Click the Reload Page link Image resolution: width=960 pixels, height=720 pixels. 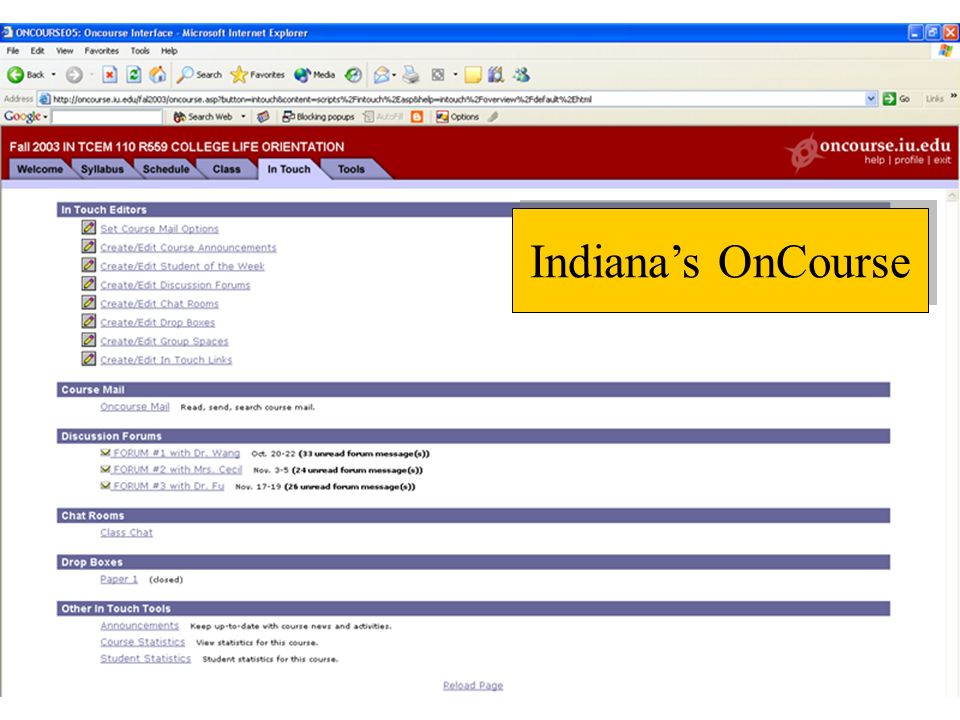click(x=473, y=686)
